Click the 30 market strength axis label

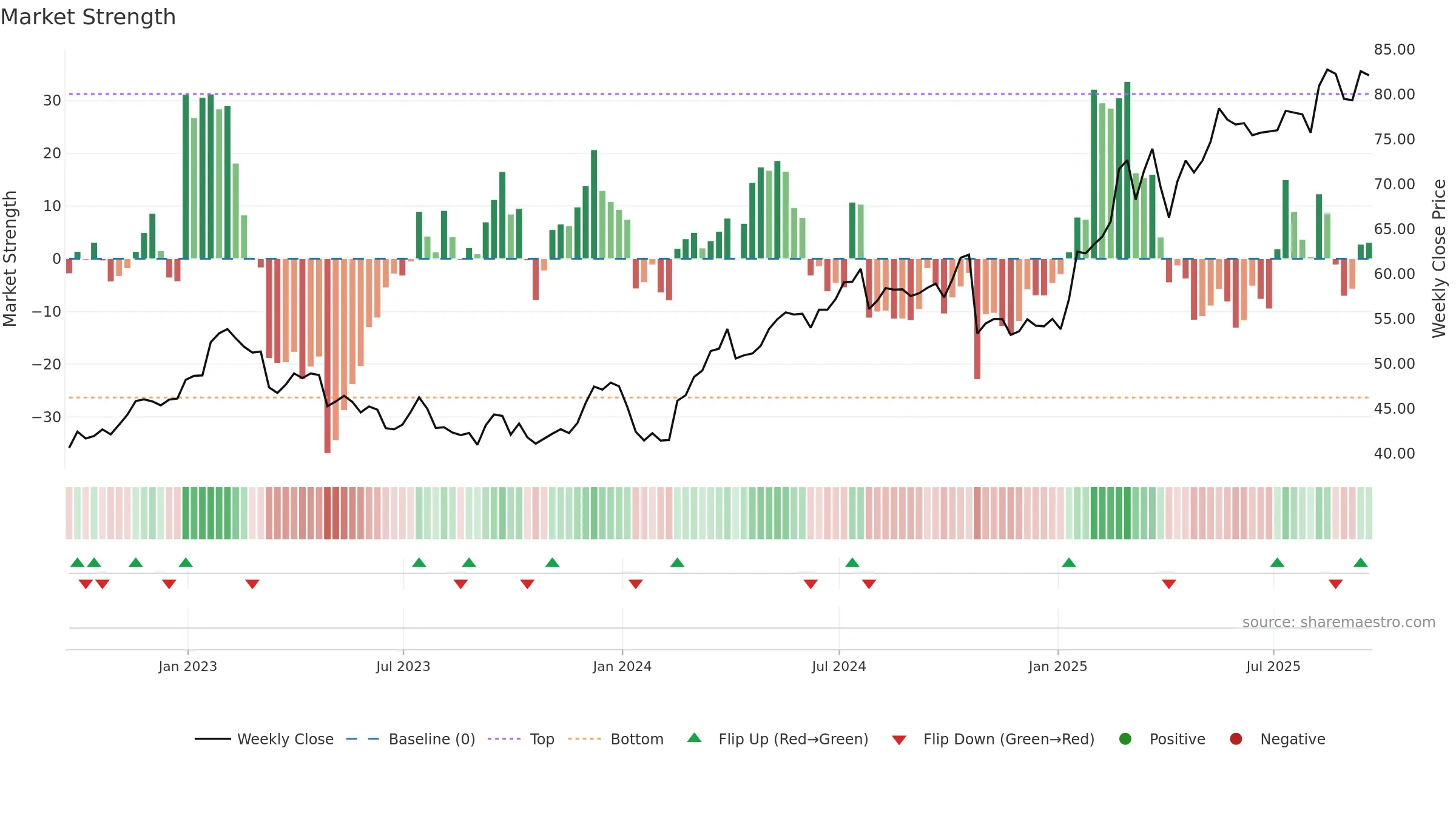pyautogui.click(x=52, y=100)
